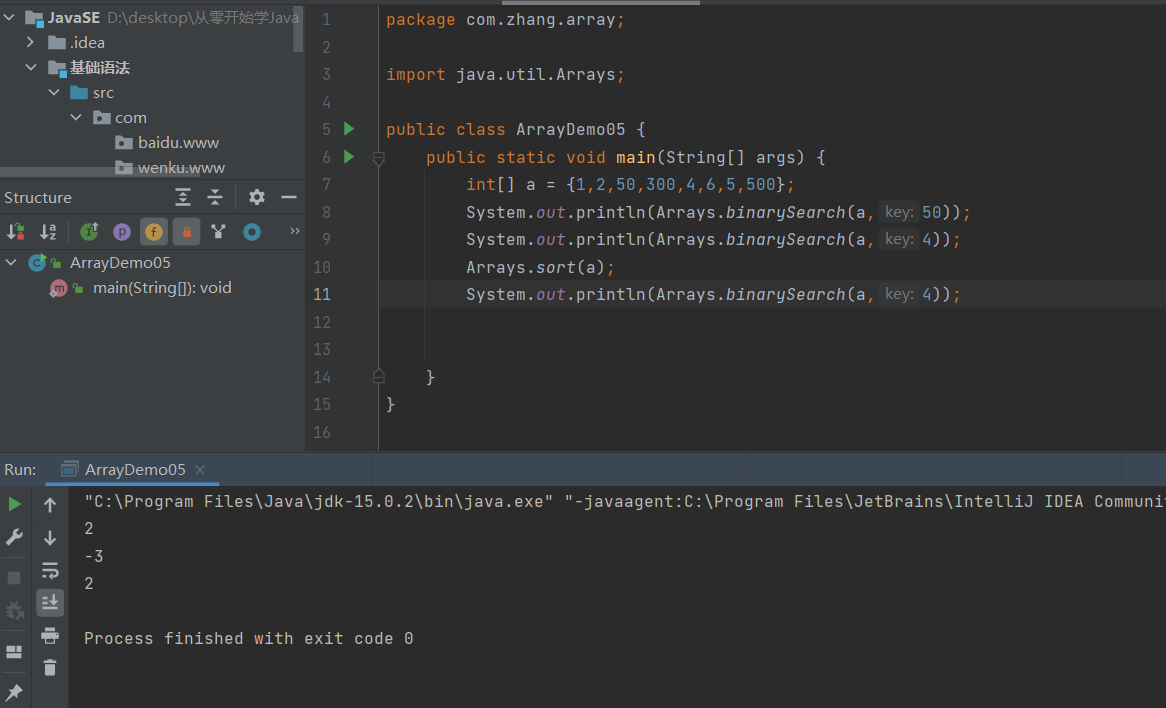
Task: Hide the Structure panel with the minus icon
Action: coord(289,197)
